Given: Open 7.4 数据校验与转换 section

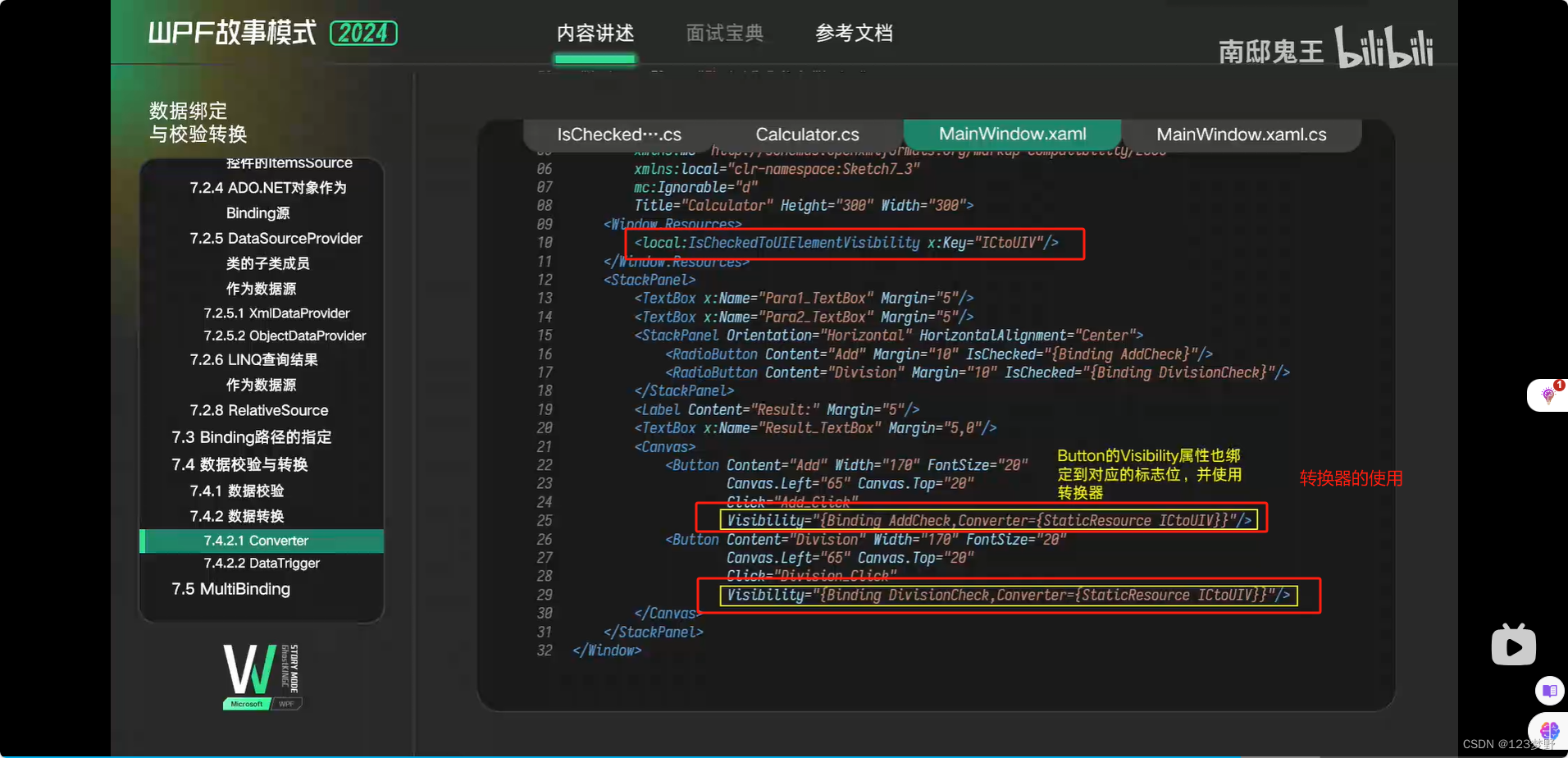Looking at the screenshot, I should click(x=239, y=464).
